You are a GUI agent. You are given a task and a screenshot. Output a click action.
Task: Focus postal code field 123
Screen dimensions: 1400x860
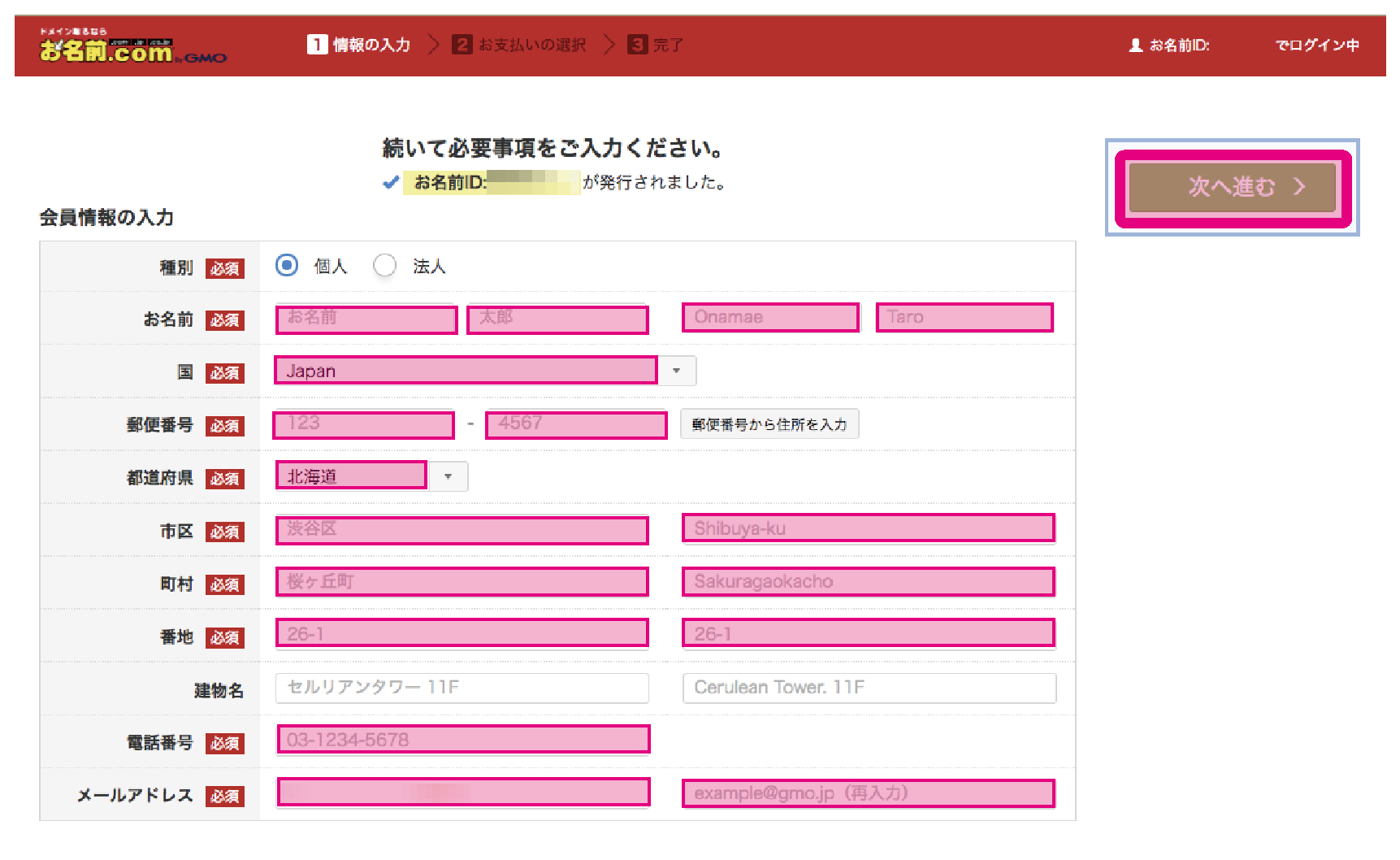[x=364, y=424]
